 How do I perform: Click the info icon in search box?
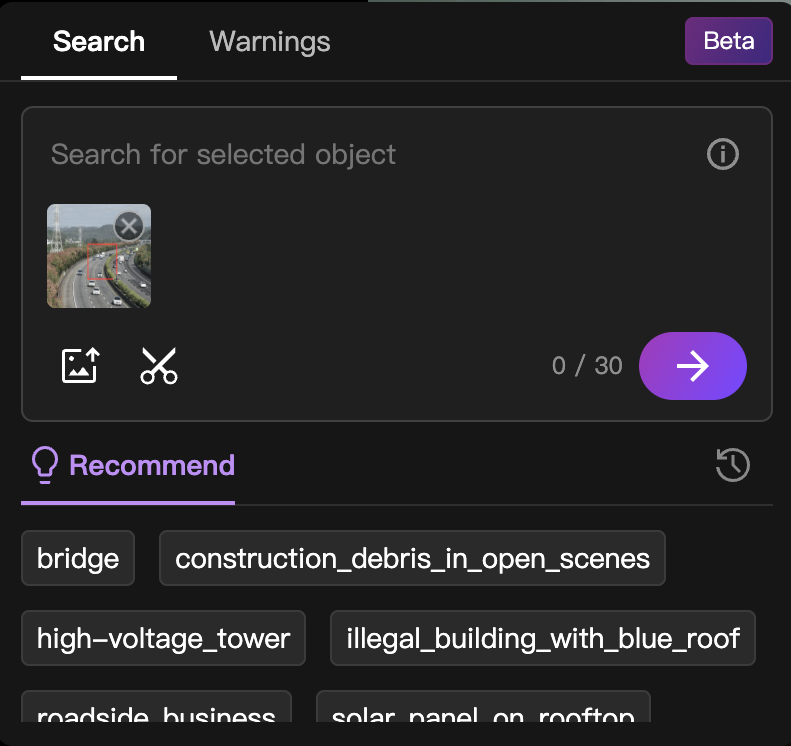723,154
